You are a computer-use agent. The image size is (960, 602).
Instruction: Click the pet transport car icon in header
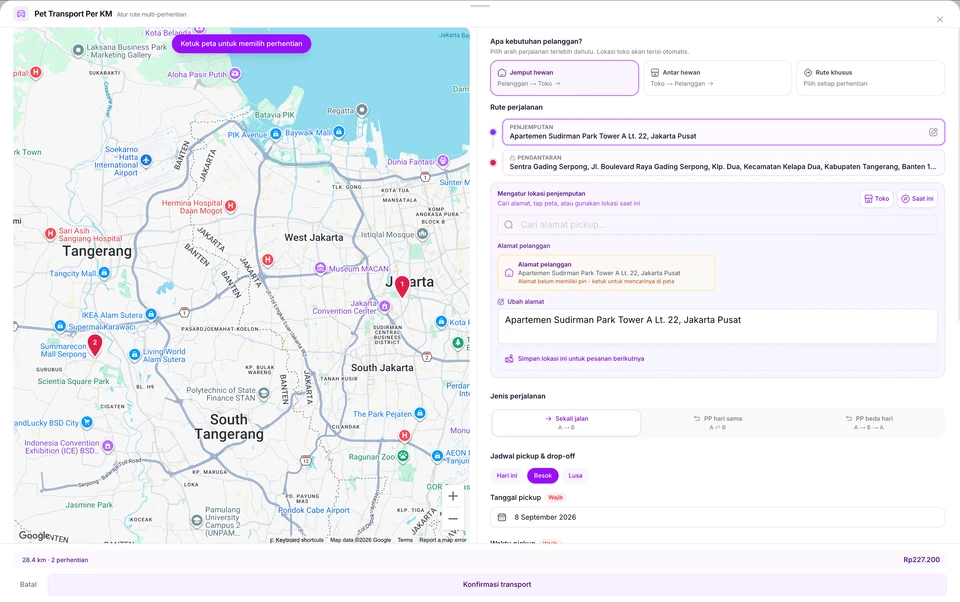point(21,13)
